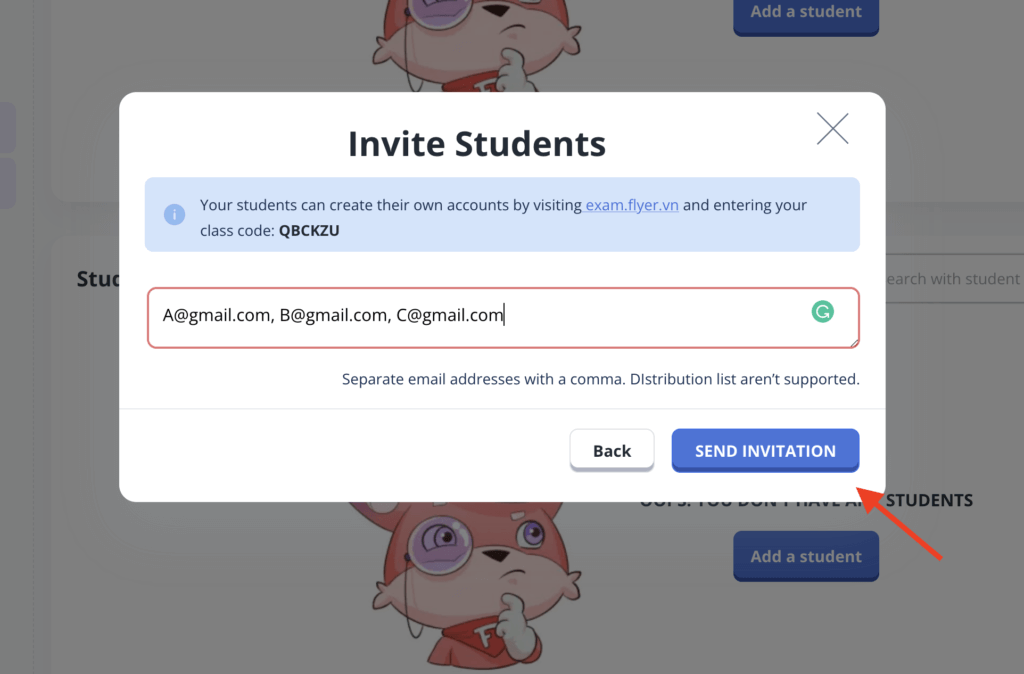Open the exam.flyer.vn link
Viewport: 1024px width, 674px height.
click(x=632, y=205)
